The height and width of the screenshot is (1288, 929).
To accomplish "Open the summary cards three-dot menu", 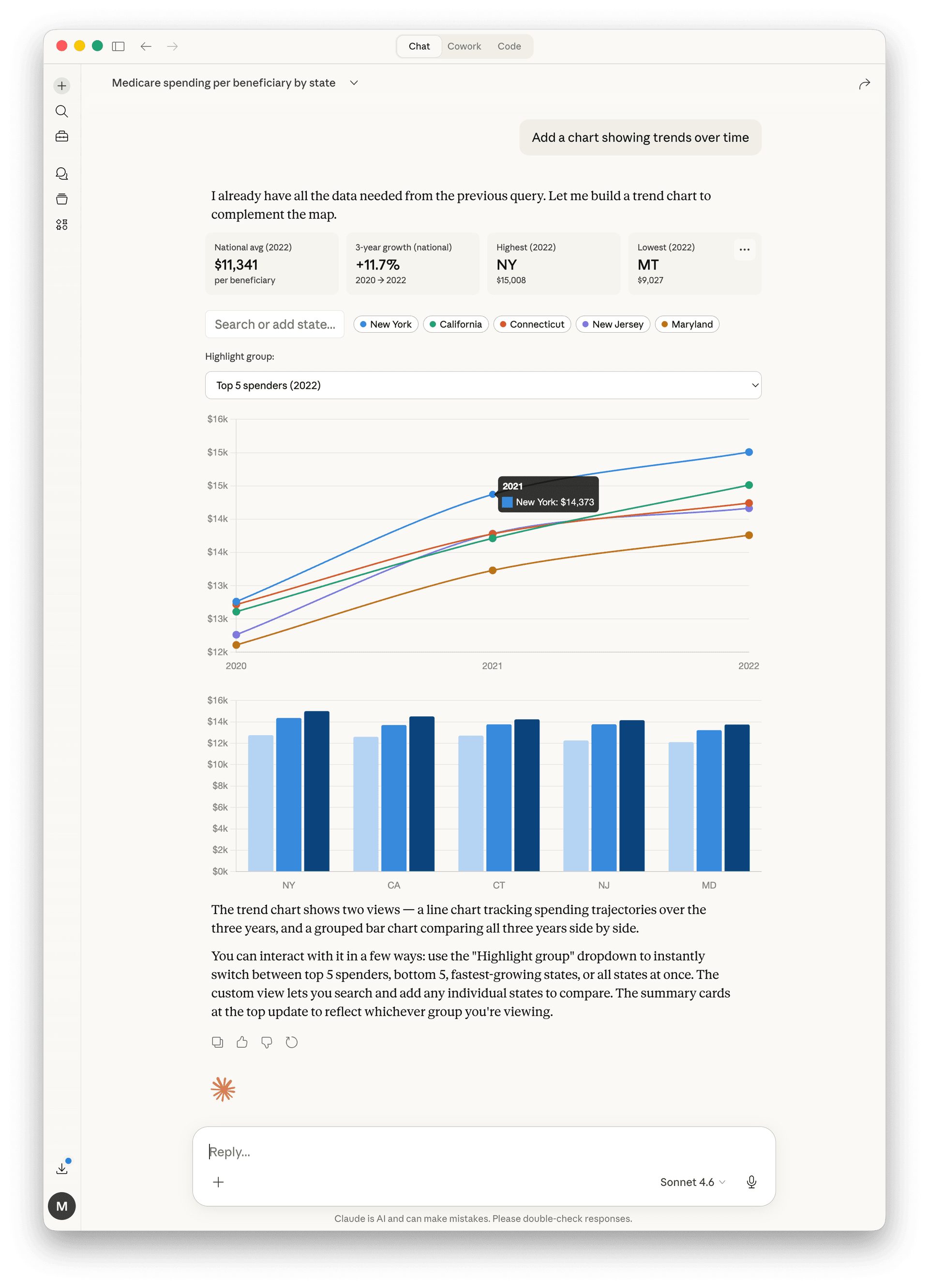I will pyautogui.click(x=744, y=249).
